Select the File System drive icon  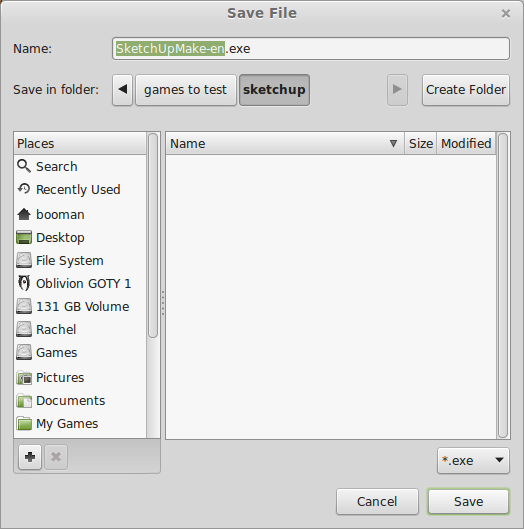coord(24,260)
